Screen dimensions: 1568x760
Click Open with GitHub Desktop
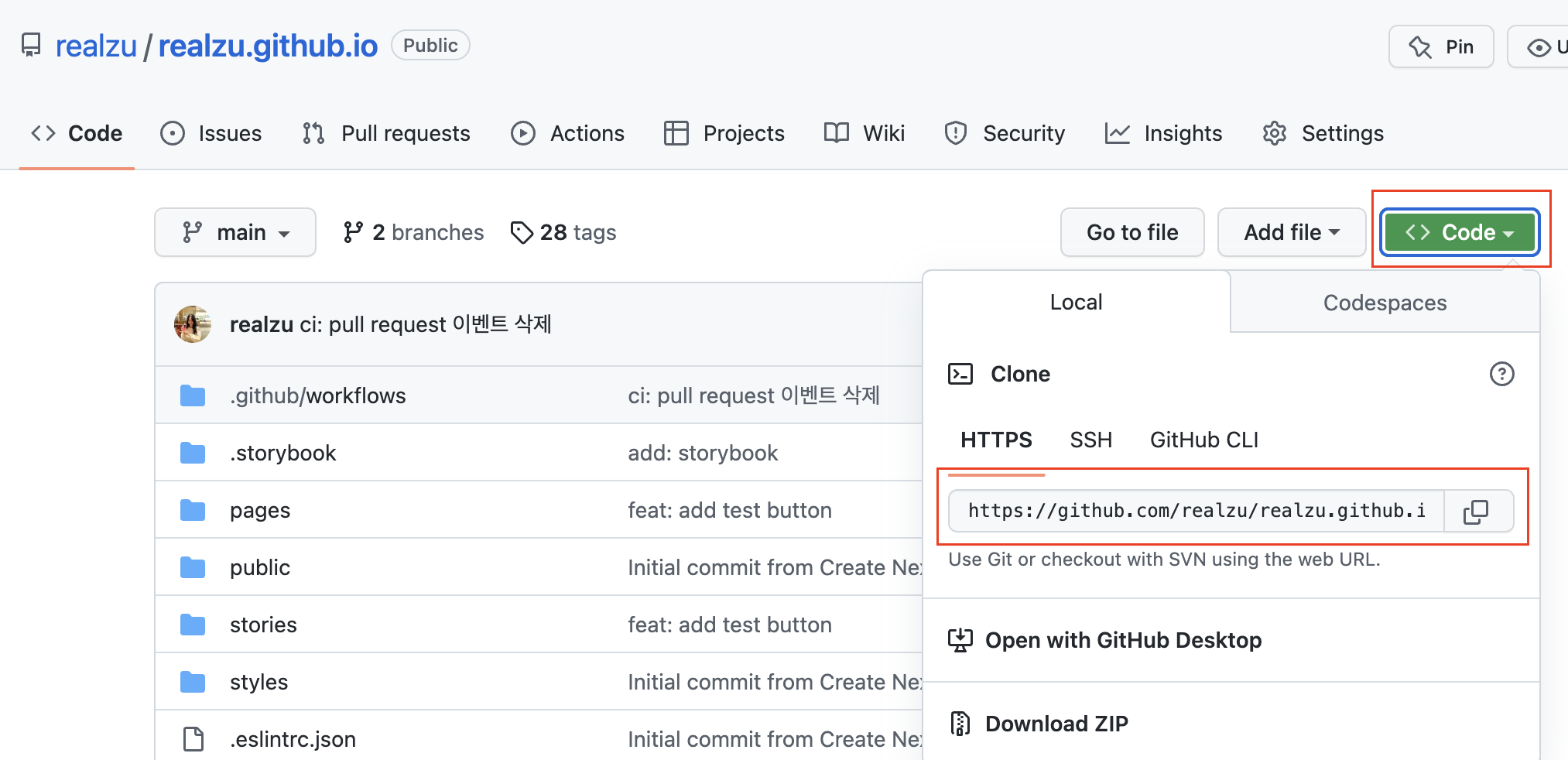1123,640
